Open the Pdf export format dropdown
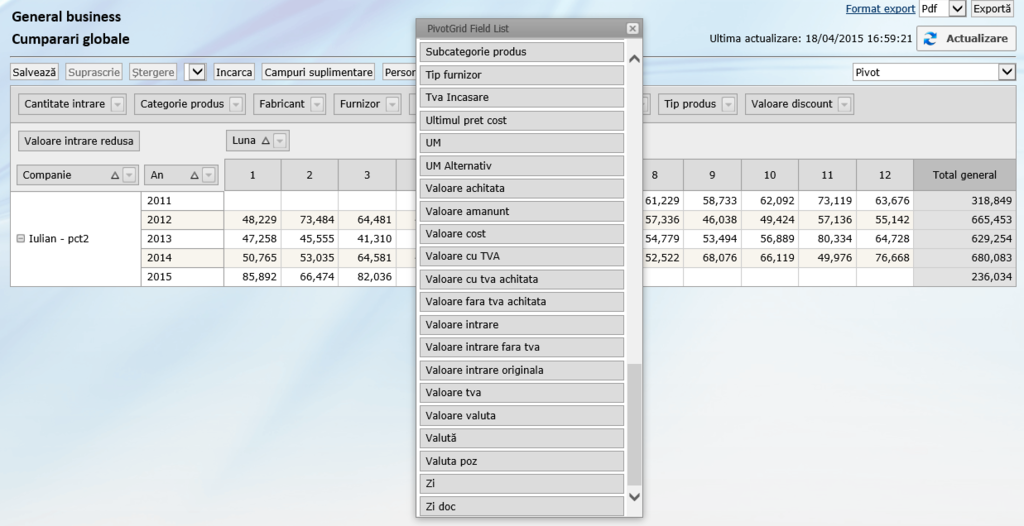The image size is (1024, 526). [x=957, y=9]
